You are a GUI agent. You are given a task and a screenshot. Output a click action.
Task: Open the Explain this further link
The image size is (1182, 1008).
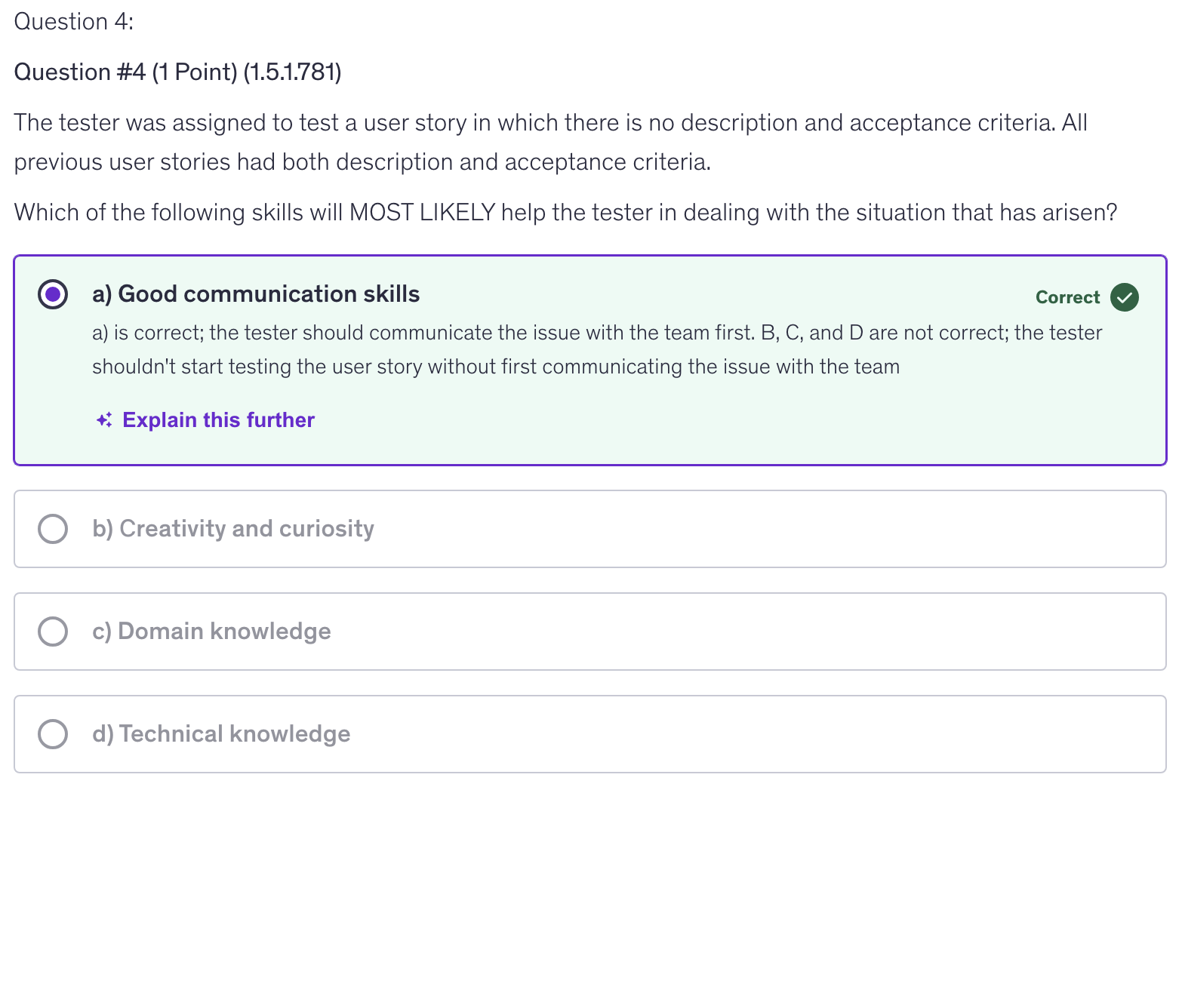[218, 420]
